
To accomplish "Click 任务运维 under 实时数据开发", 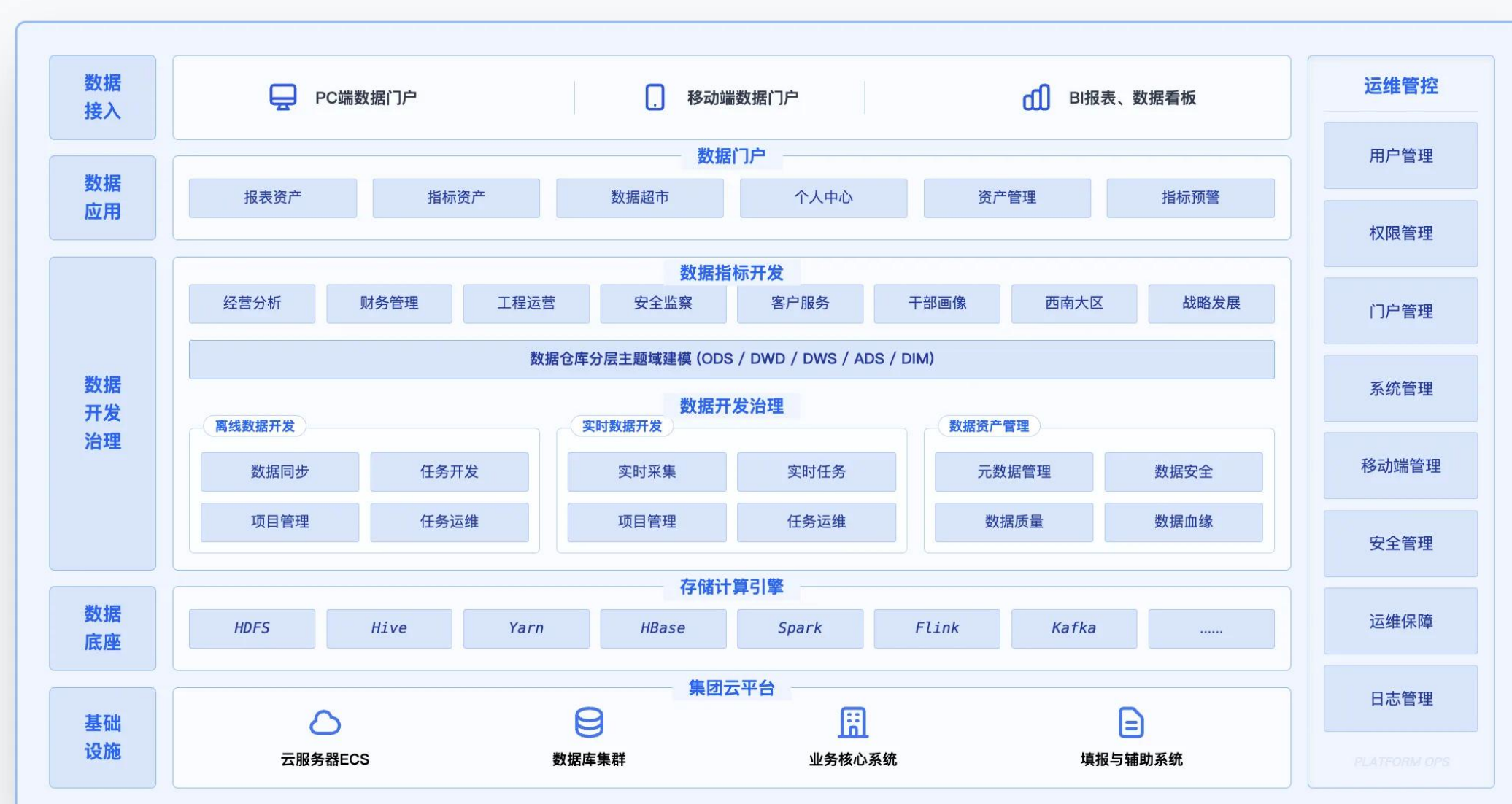I will click(817, 522).
